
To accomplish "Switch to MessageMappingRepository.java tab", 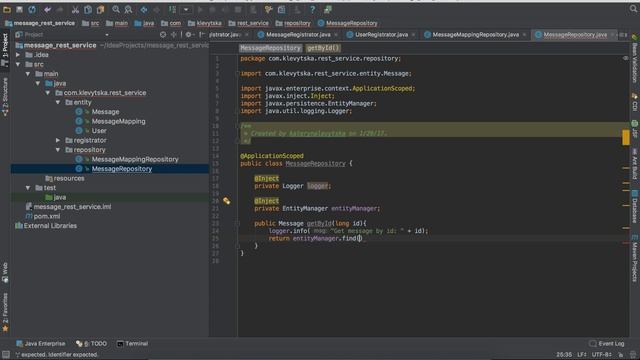I will point(475,35).
